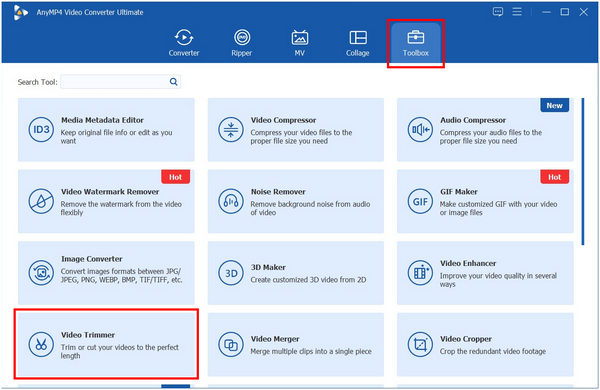Launch Video Watermark Remover title

tap(110, 192)
